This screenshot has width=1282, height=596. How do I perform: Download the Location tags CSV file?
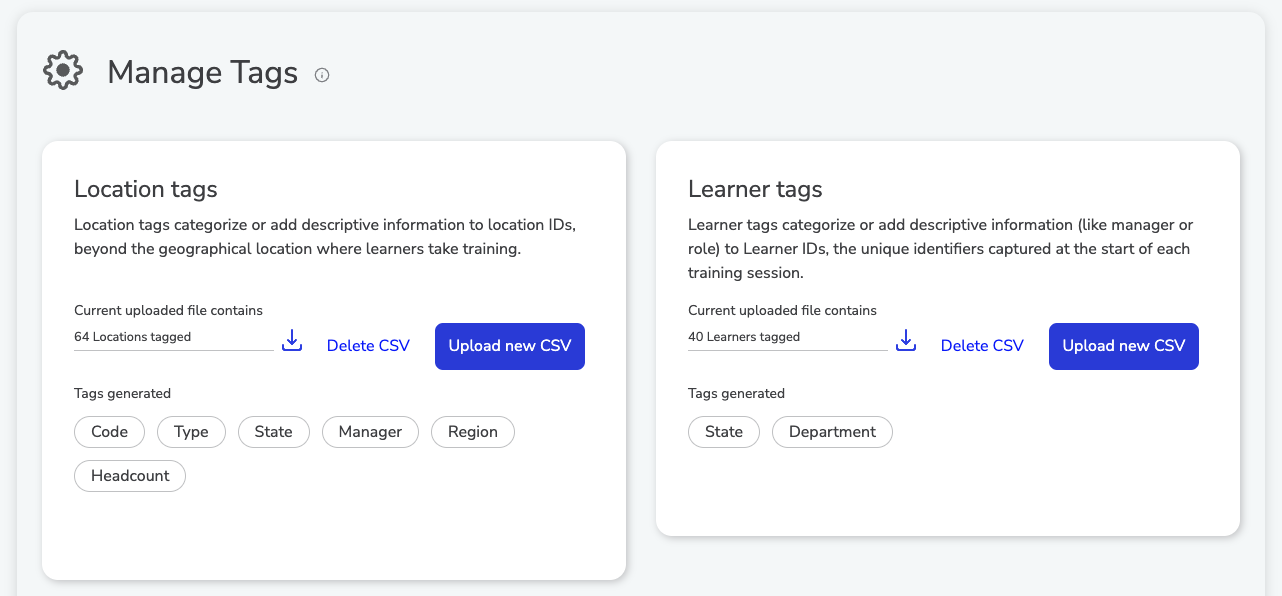pos(292,341)
